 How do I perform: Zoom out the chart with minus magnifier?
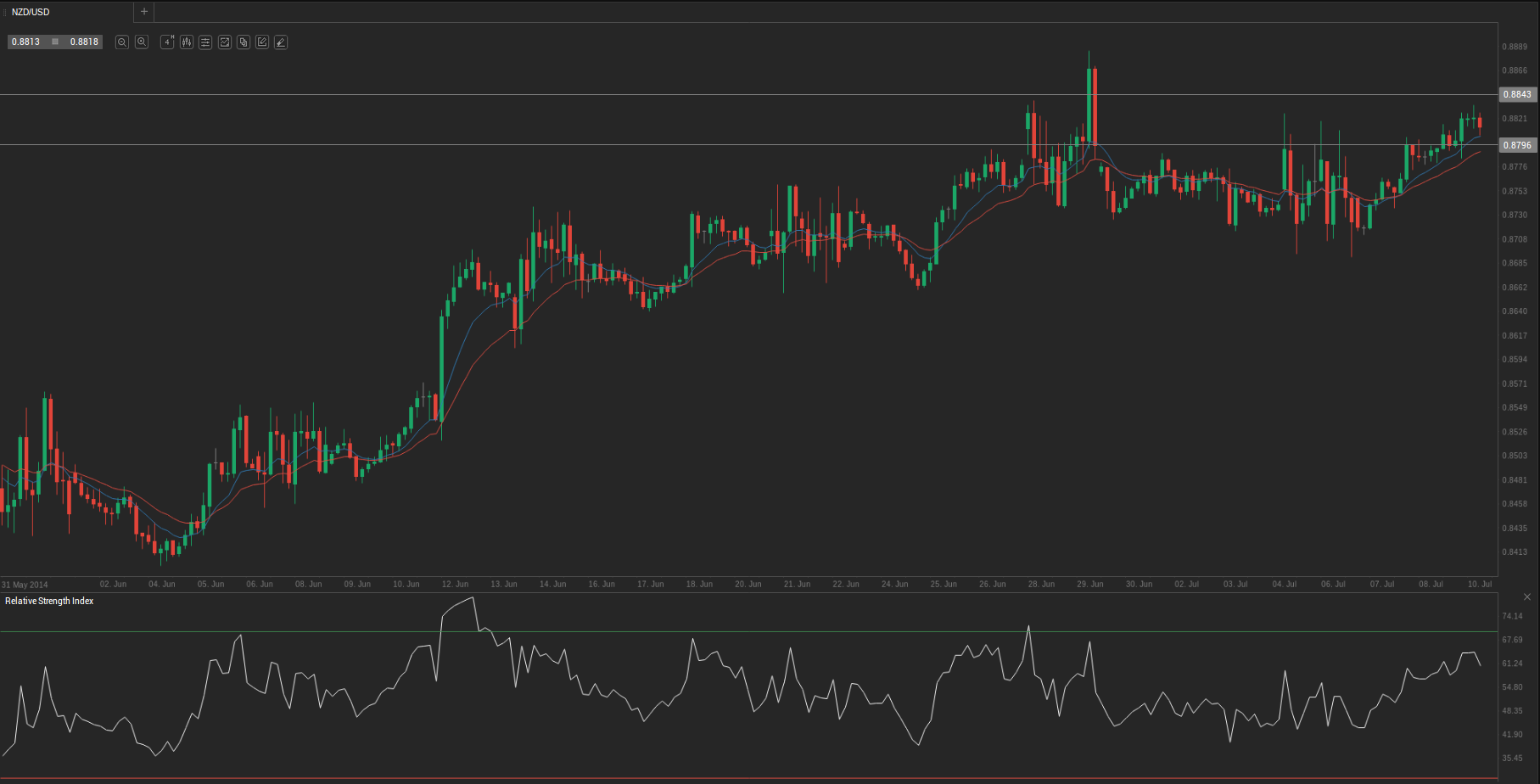pyautogui.click(x=122, y=42)
